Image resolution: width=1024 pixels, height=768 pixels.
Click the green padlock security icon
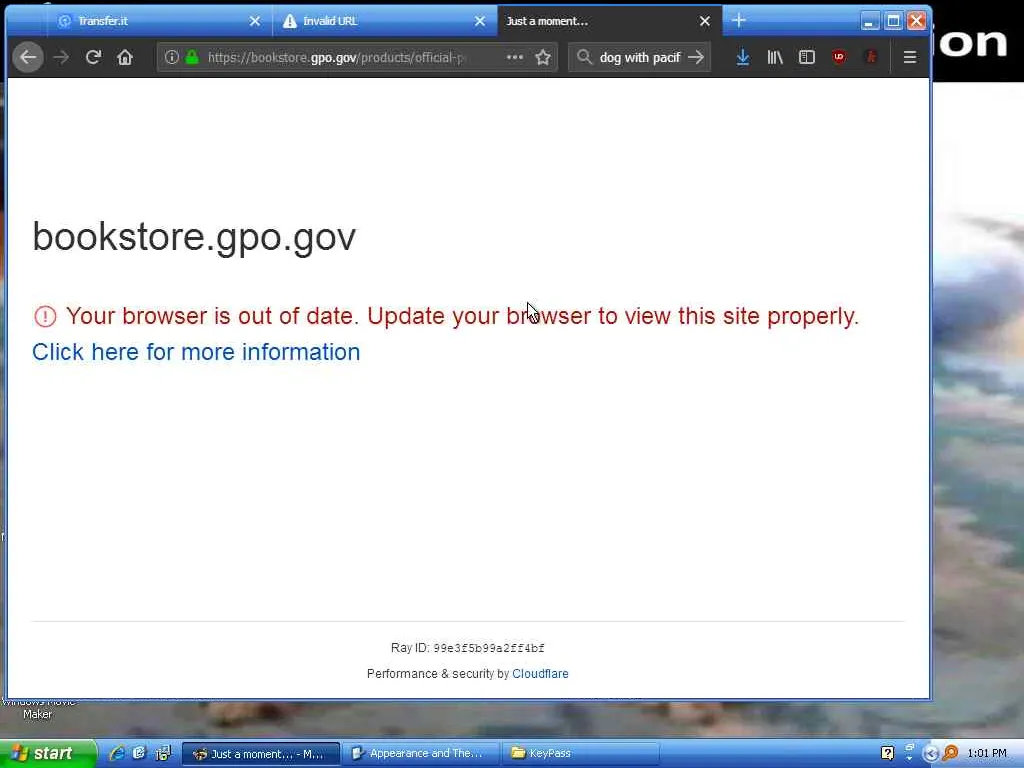tap(192, 57)
